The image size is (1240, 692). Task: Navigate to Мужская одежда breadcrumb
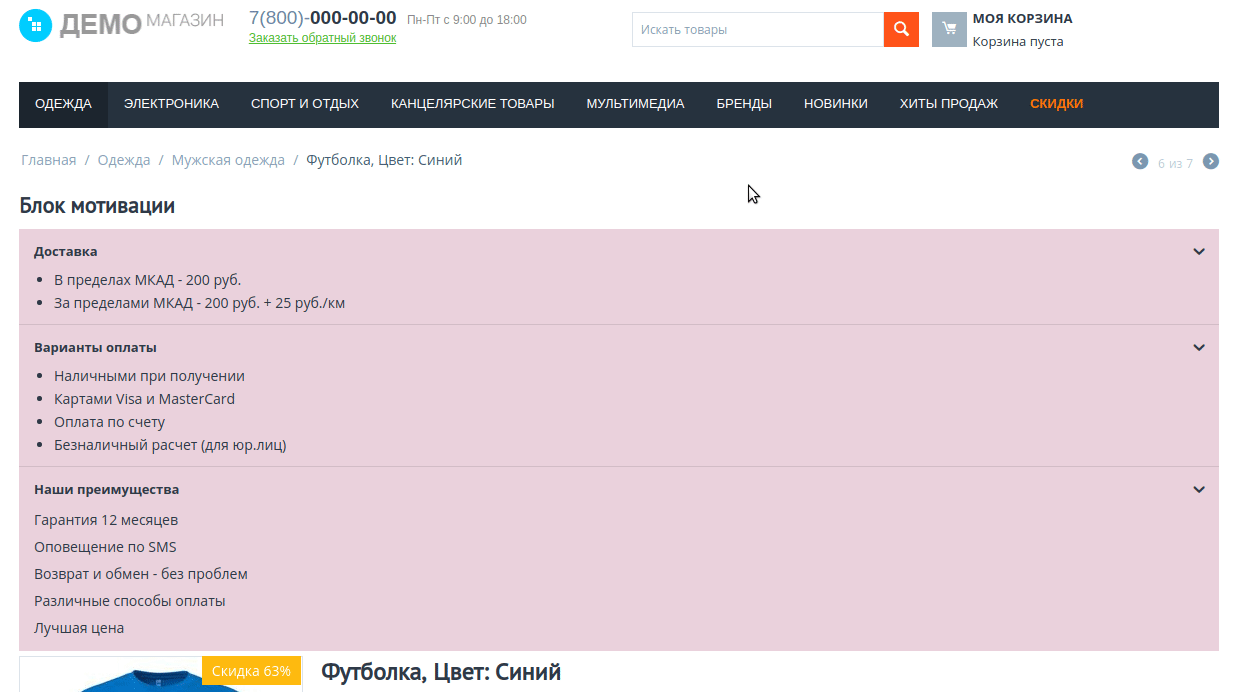point(228,159)
